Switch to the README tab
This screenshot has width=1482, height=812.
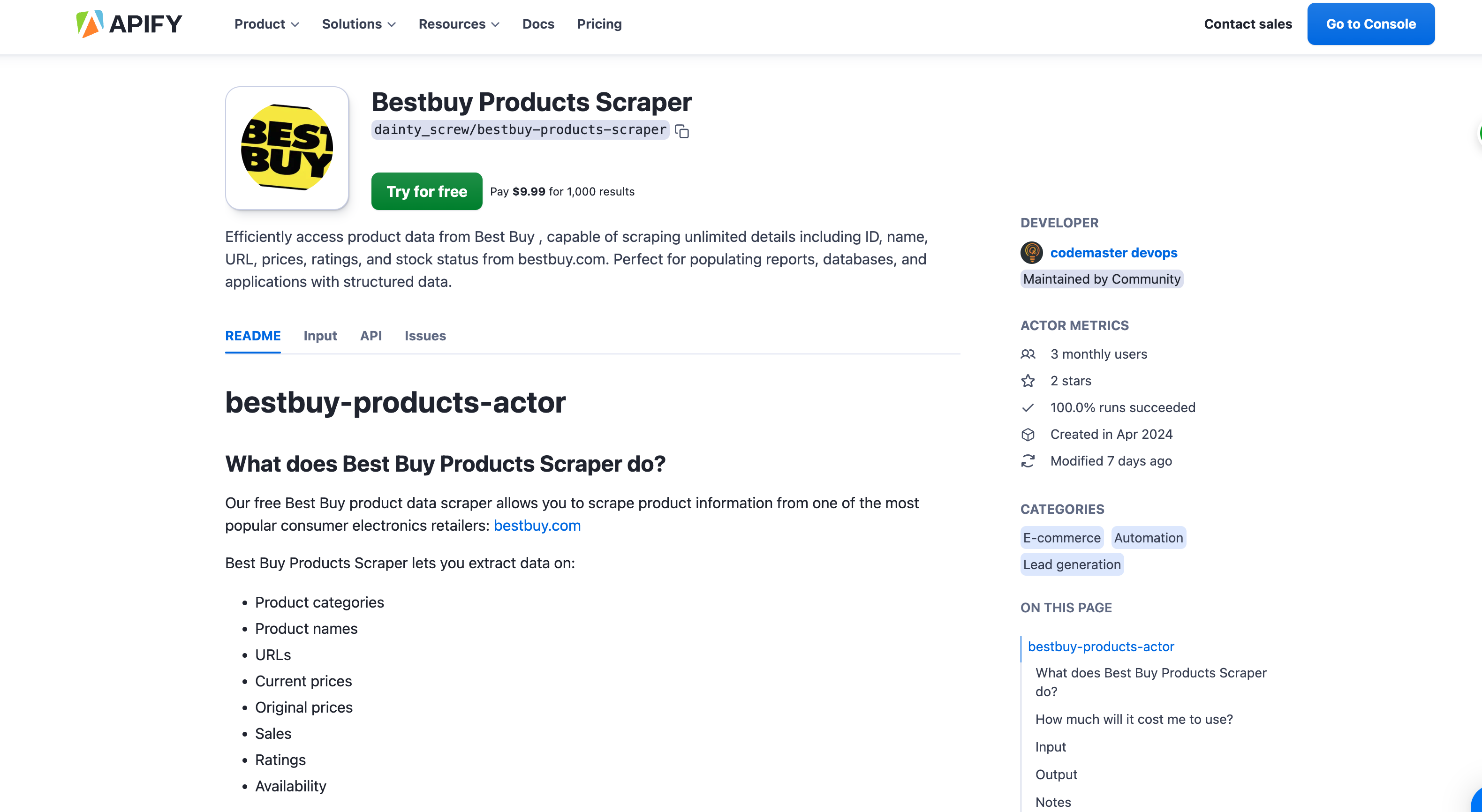[253, 336]
